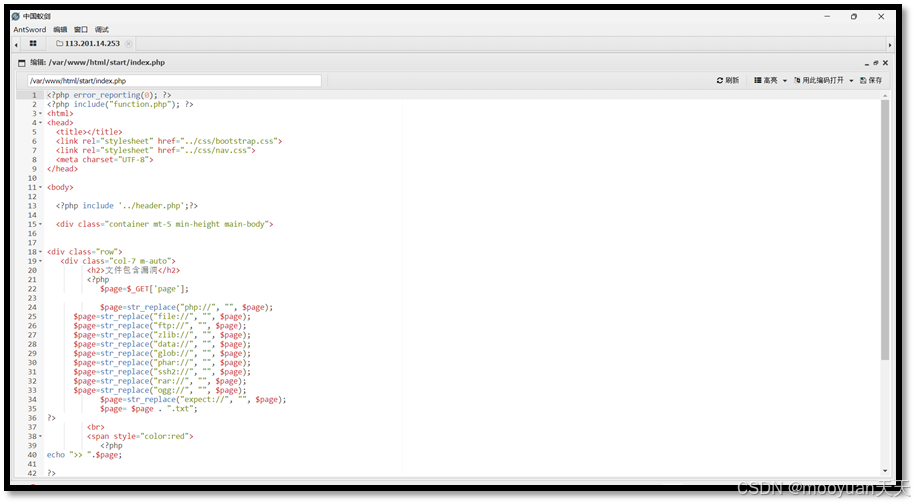Open the AntSword menu
This screenshot has height=504, width=915.
pyautogui.click(x=30, y=30)
